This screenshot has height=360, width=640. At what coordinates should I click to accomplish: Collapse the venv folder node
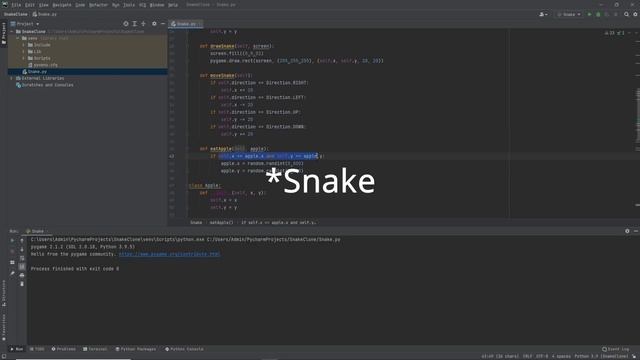(x=18, y=38)
